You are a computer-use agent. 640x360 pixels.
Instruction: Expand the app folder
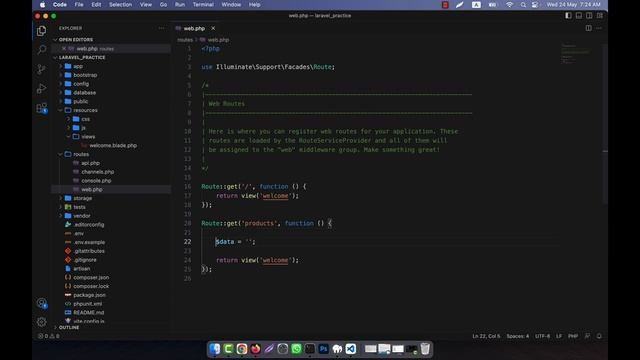click(x=78, y=66)
